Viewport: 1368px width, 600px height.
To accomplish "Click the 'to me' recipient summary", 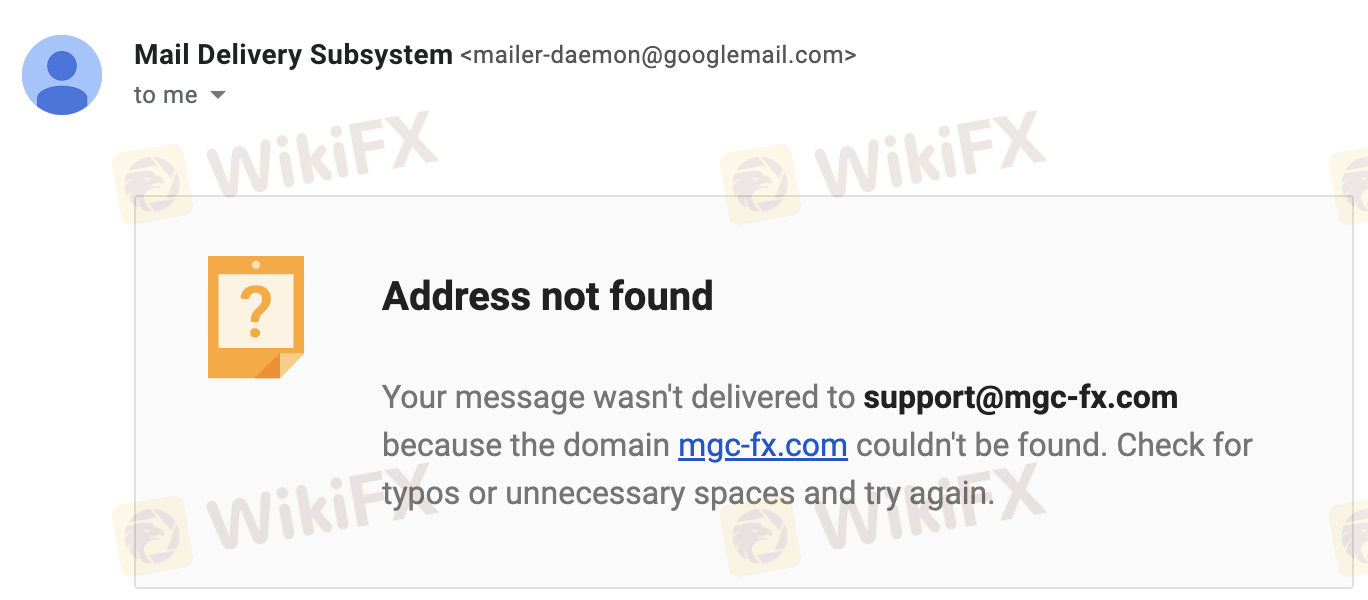I will pyautogui.click(x=166, y=95).
